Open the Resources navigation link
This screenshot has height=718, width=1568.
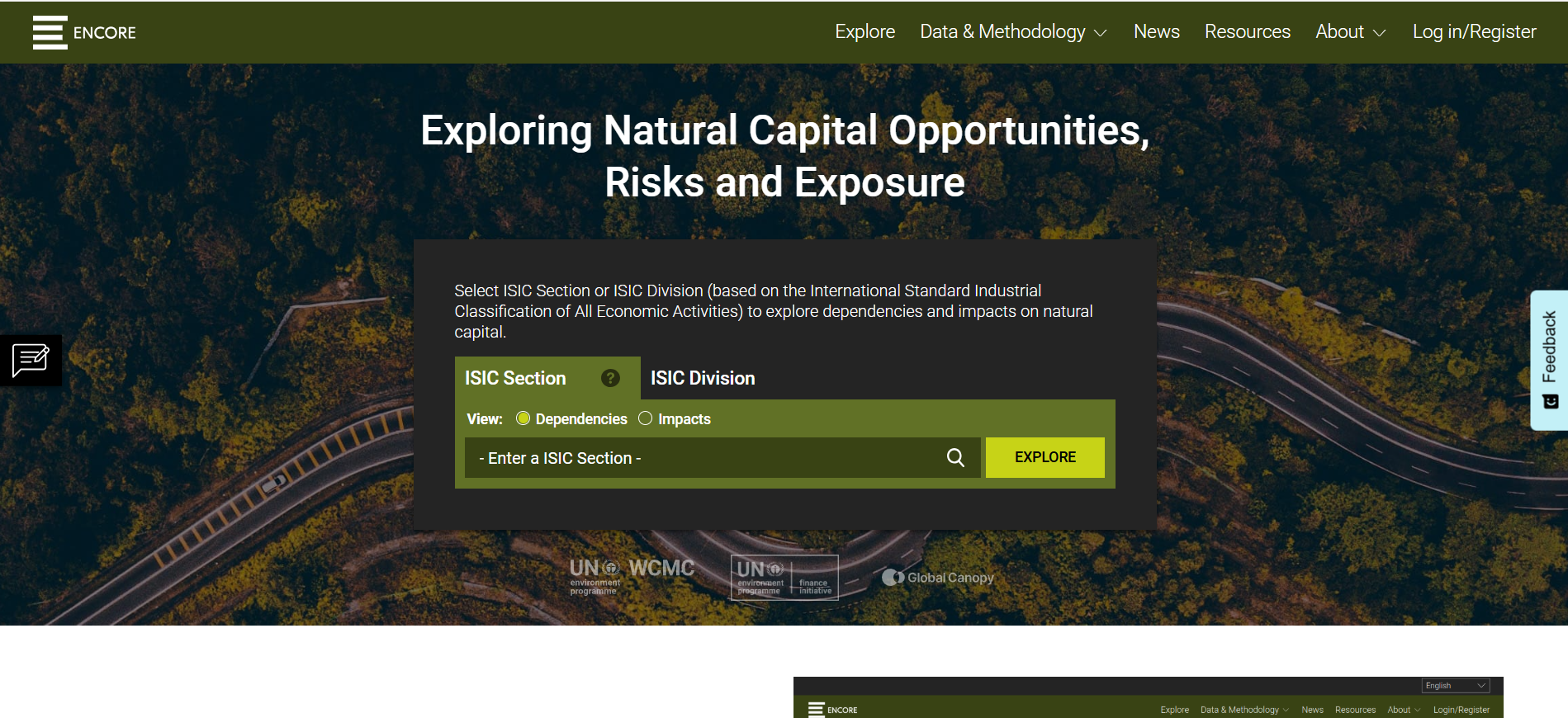pyautogui.click(x=1247, y=32)
